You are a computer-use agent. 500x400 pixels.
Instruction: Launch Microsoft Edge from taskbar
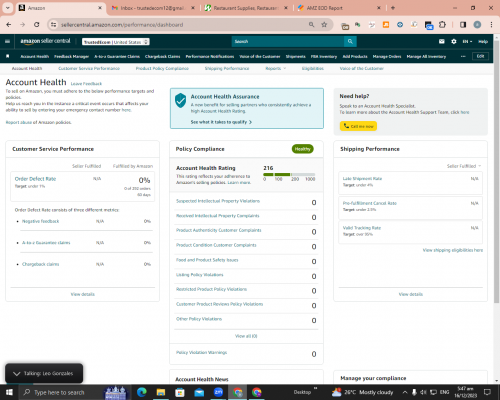pyautogui.click(x=142, y=392)
